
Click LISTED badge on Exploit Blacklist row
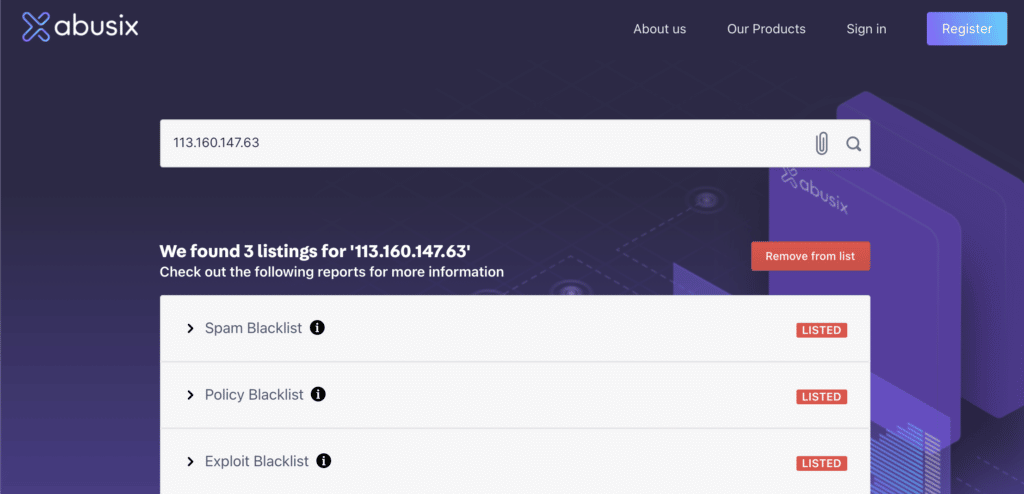tap(822, 463)
